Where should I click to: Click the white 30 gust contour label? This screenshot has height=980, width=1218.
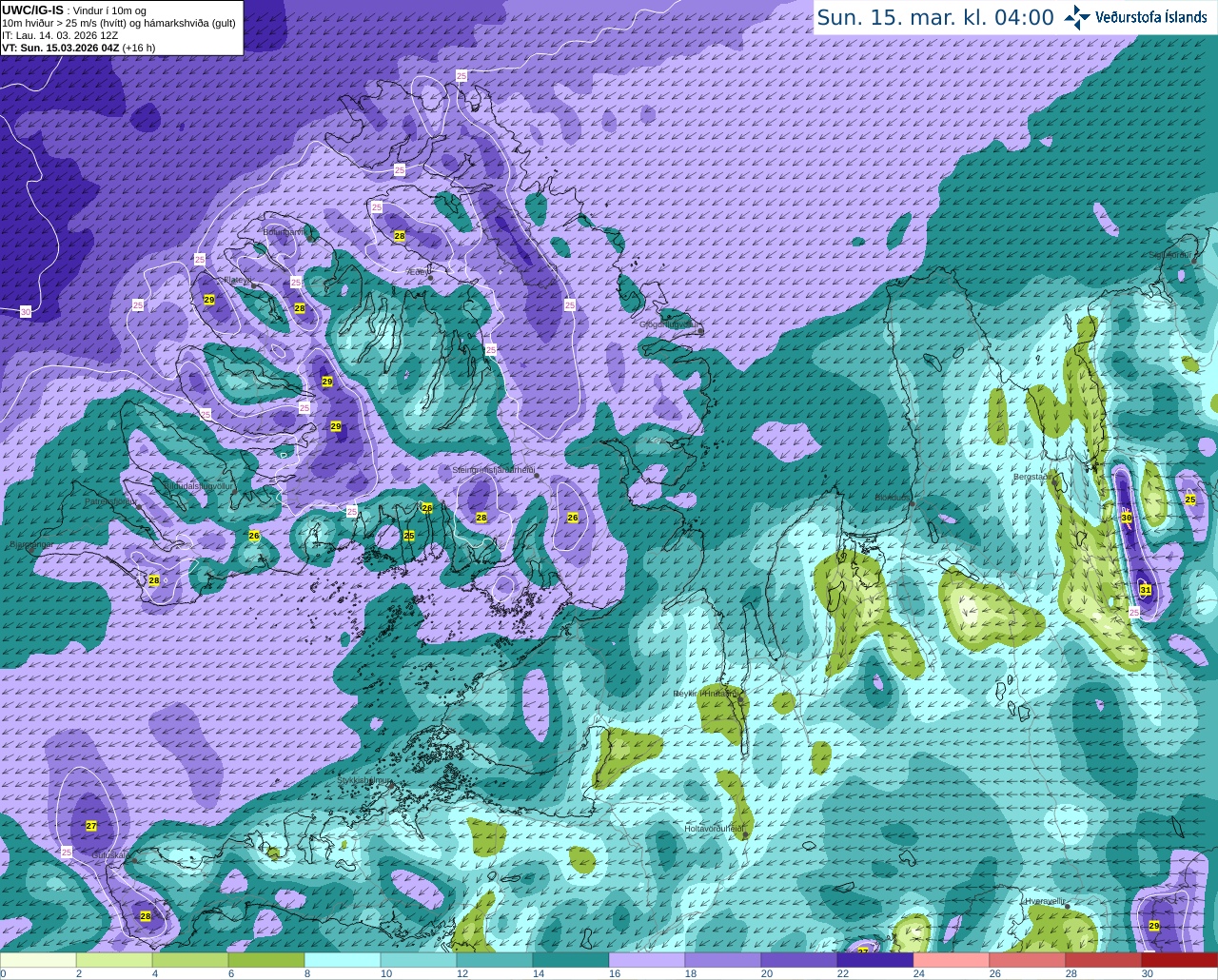[x=26, y=311]
